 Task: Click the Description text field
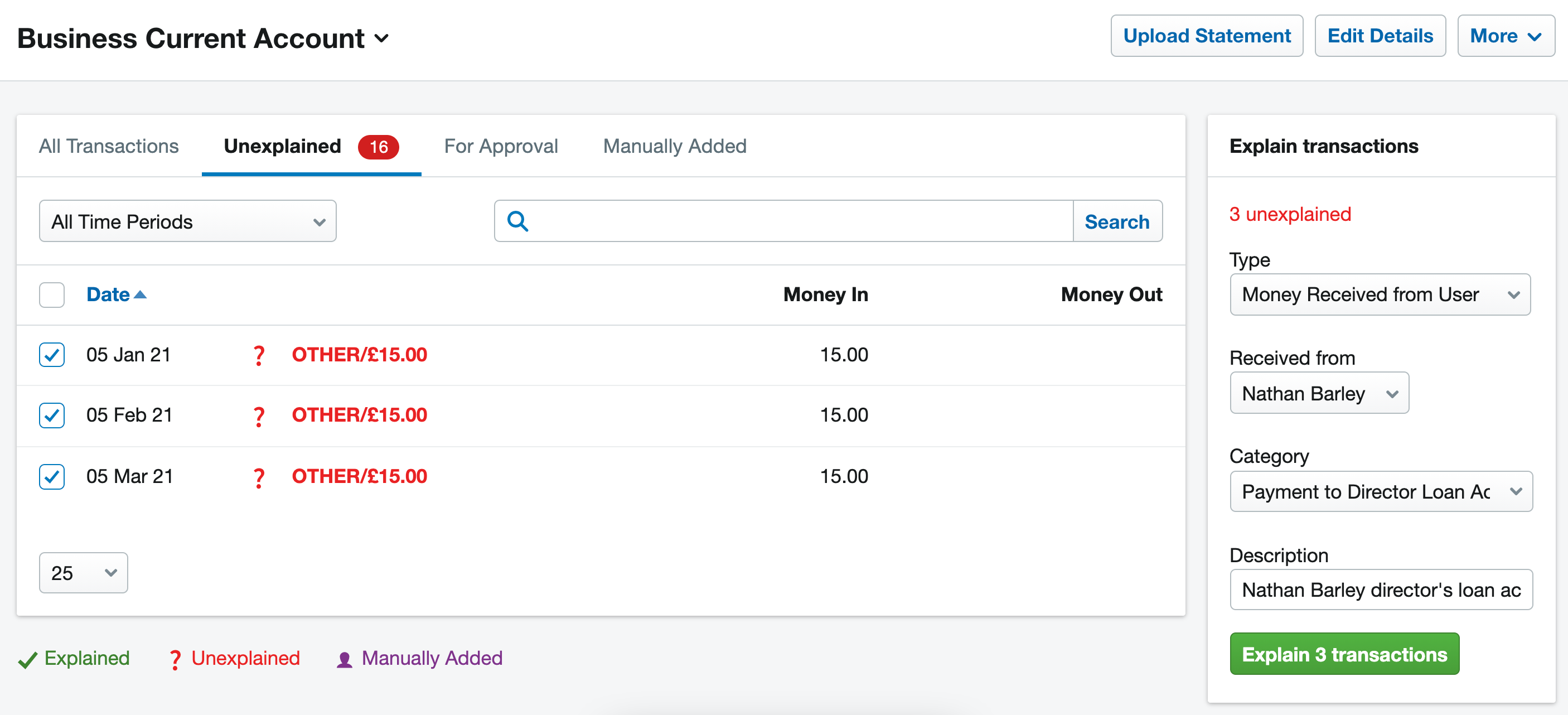[x=1381, y=590]
